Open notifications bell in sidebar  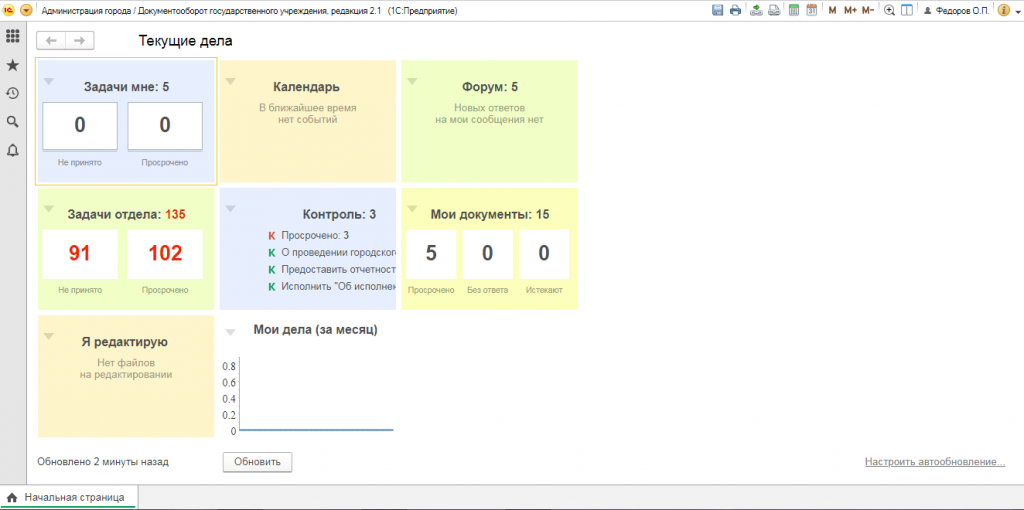[13, 151]
